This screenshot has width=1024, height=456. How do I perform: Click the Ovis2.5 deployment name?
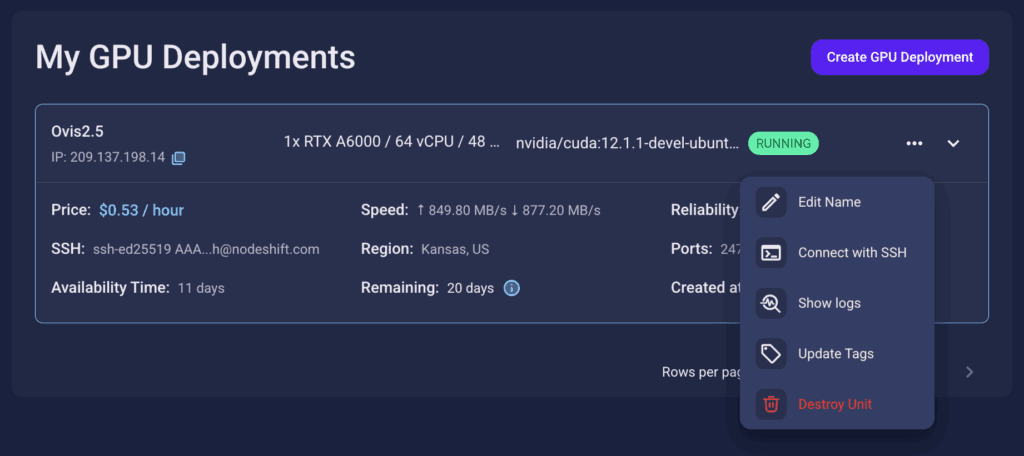point(78,131)
